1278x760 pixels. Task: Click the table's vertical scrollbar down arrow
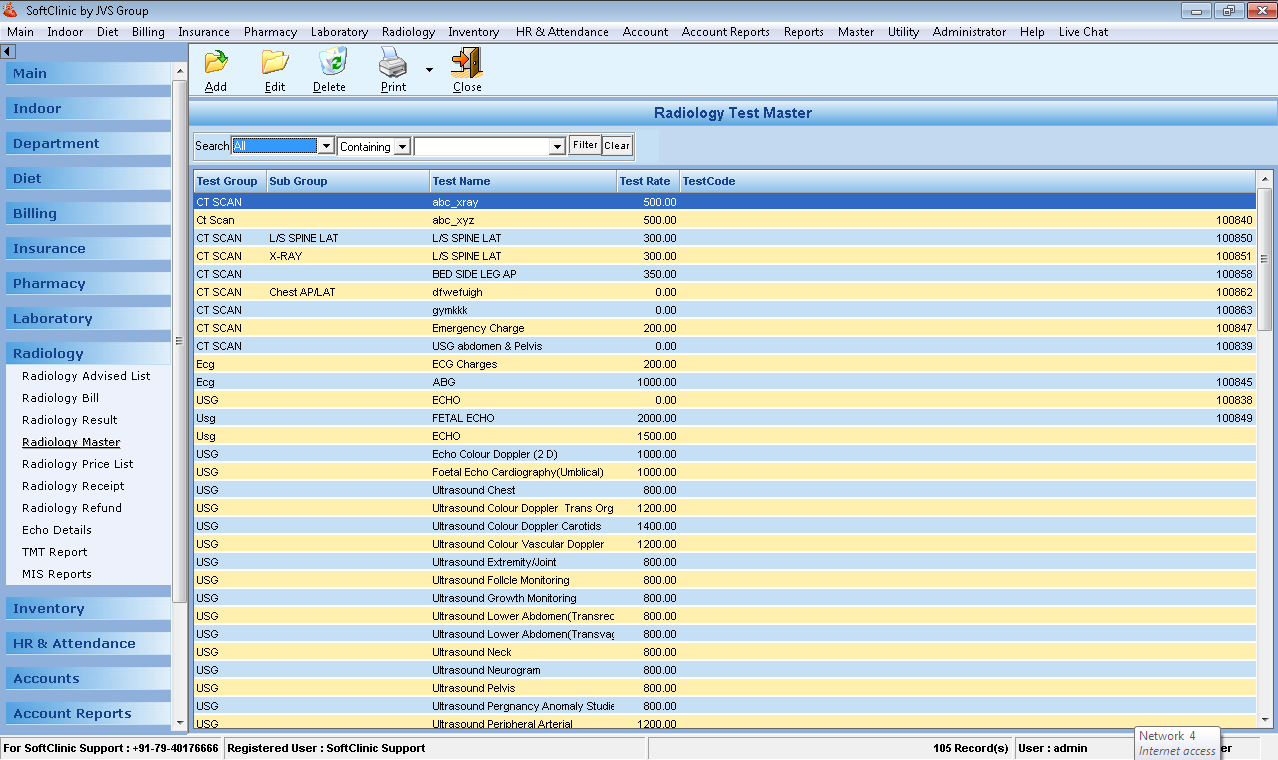pos(1264,721)
